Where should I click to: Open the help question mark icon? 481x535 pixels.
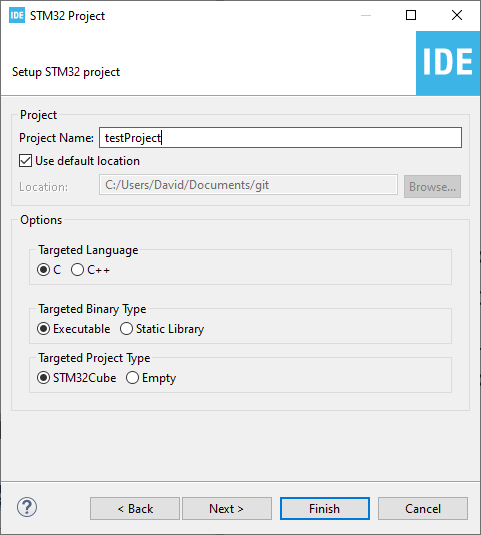pyautogui.click(x=27, y=507)
